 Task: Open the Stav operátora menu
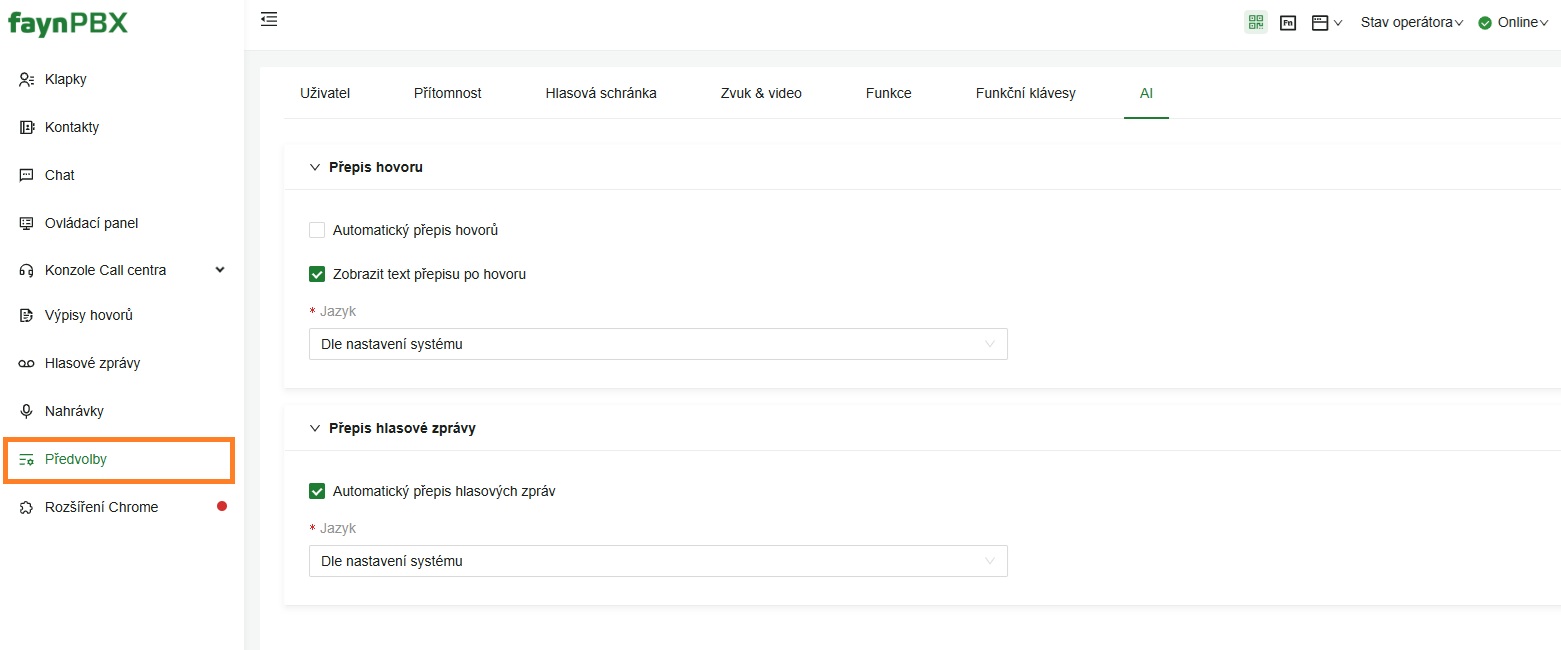[x=1412, y=22]
